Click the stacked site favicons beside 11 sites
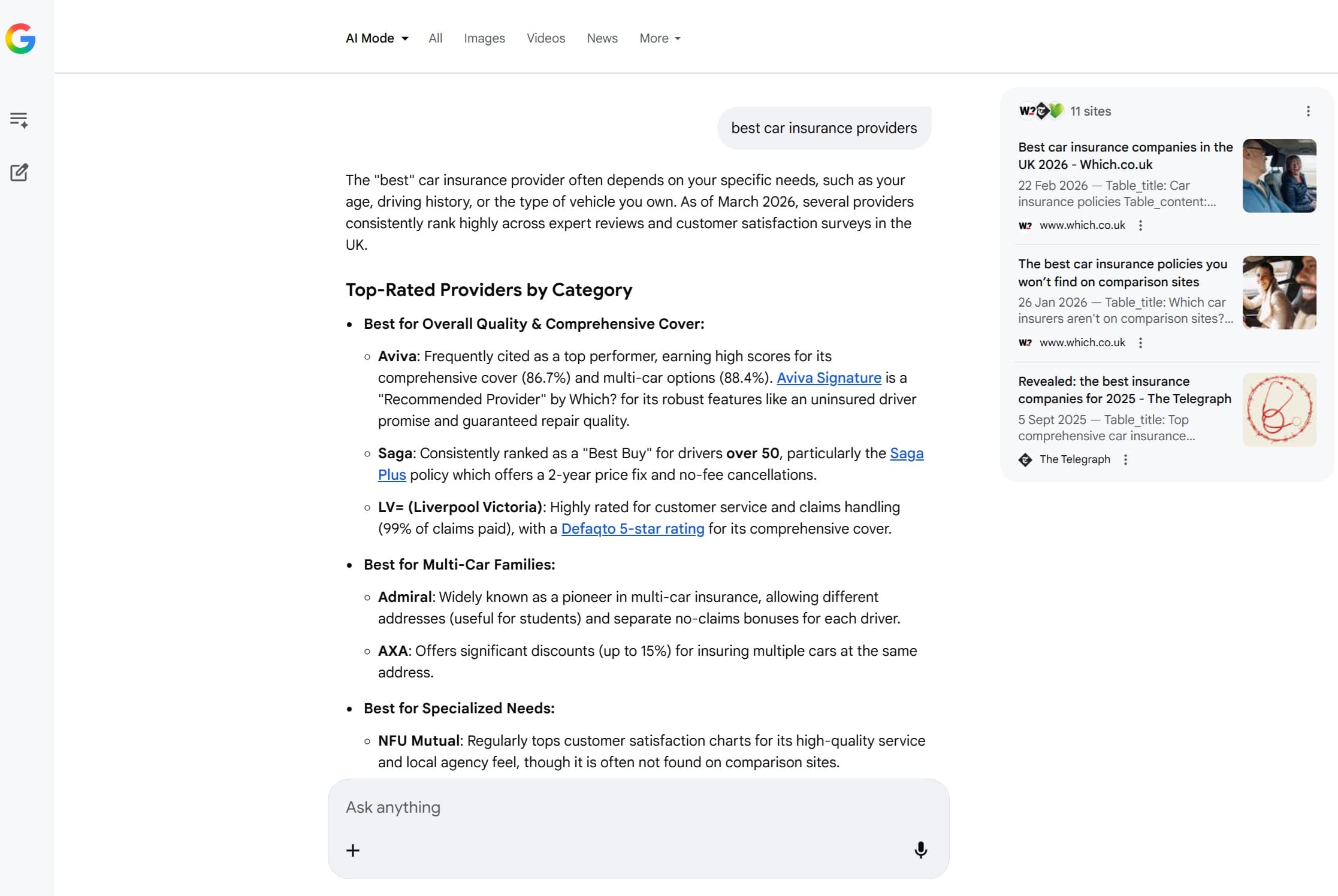Screen dimensions: 1338x896 click(x=1041, y=111)
